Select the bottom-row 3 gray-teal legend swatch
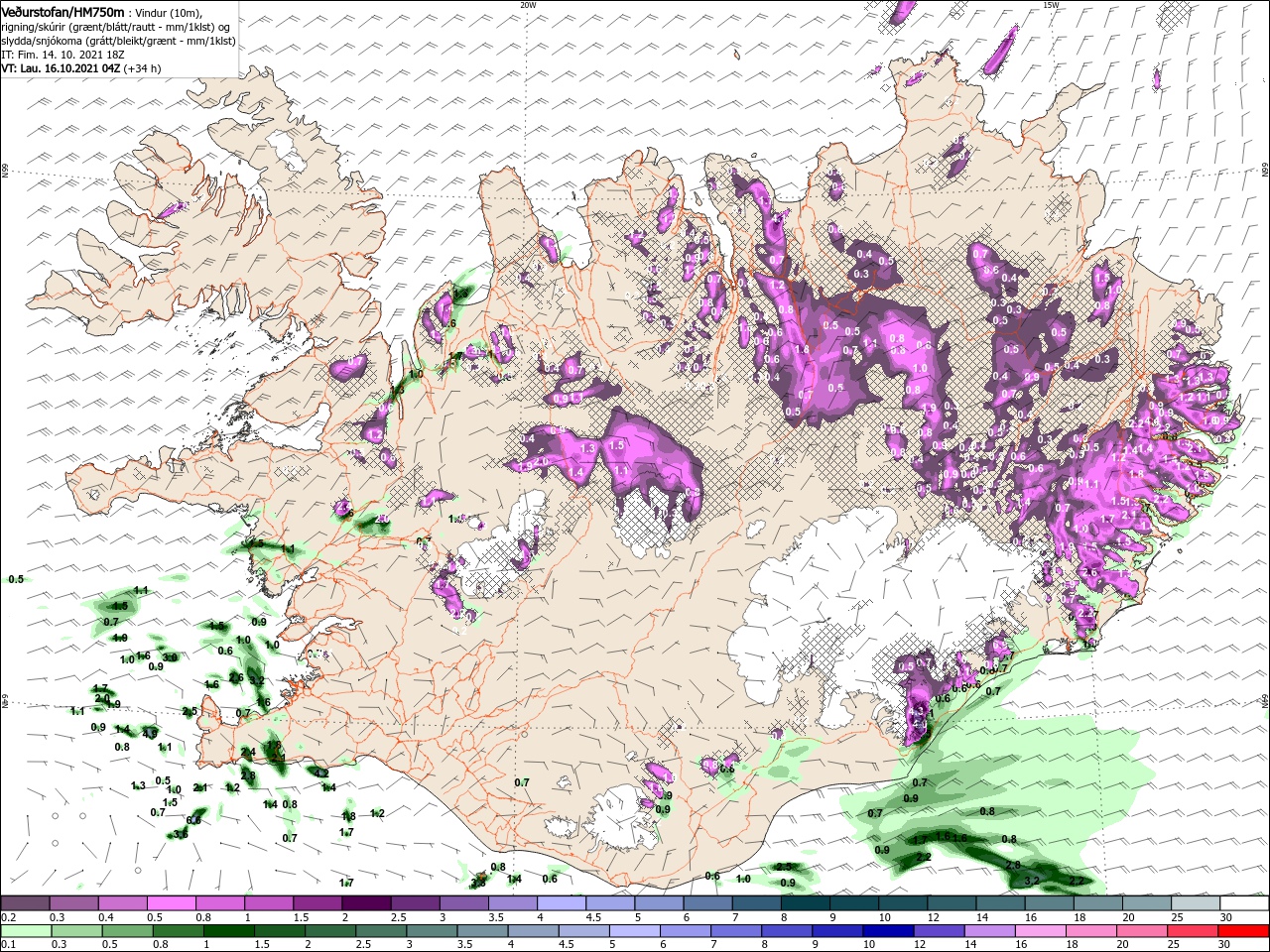Image resolution: width=1270 pixels, height=952 pixels. [432, 930]
